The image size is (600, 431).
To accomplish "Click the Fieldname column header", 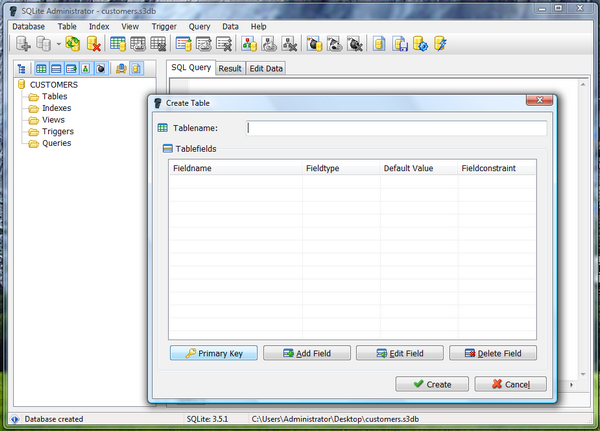I will 236,168.
